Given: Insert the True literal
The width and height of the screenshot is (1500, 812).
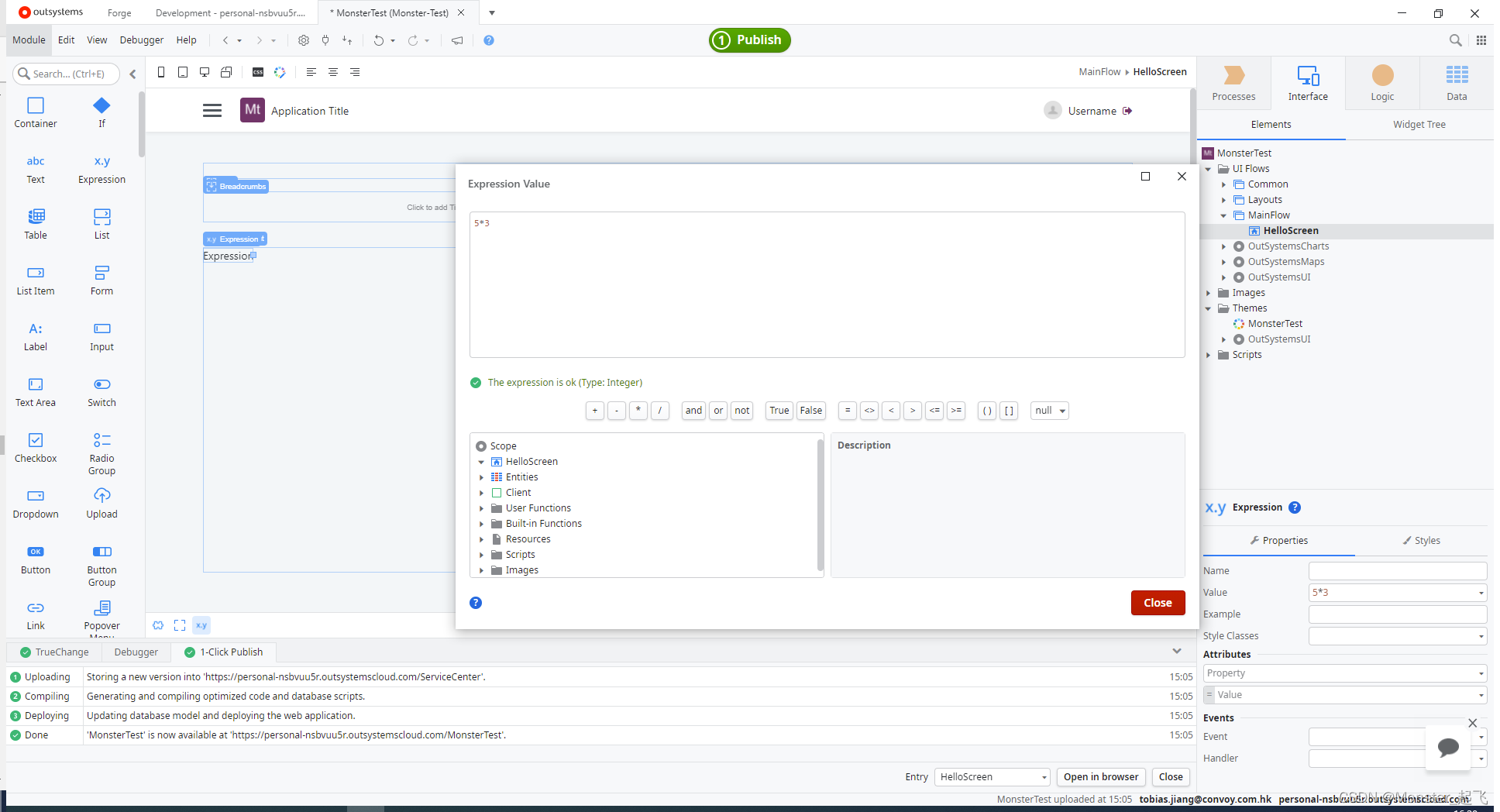Looking at the screenshot, I should point(779,411).
